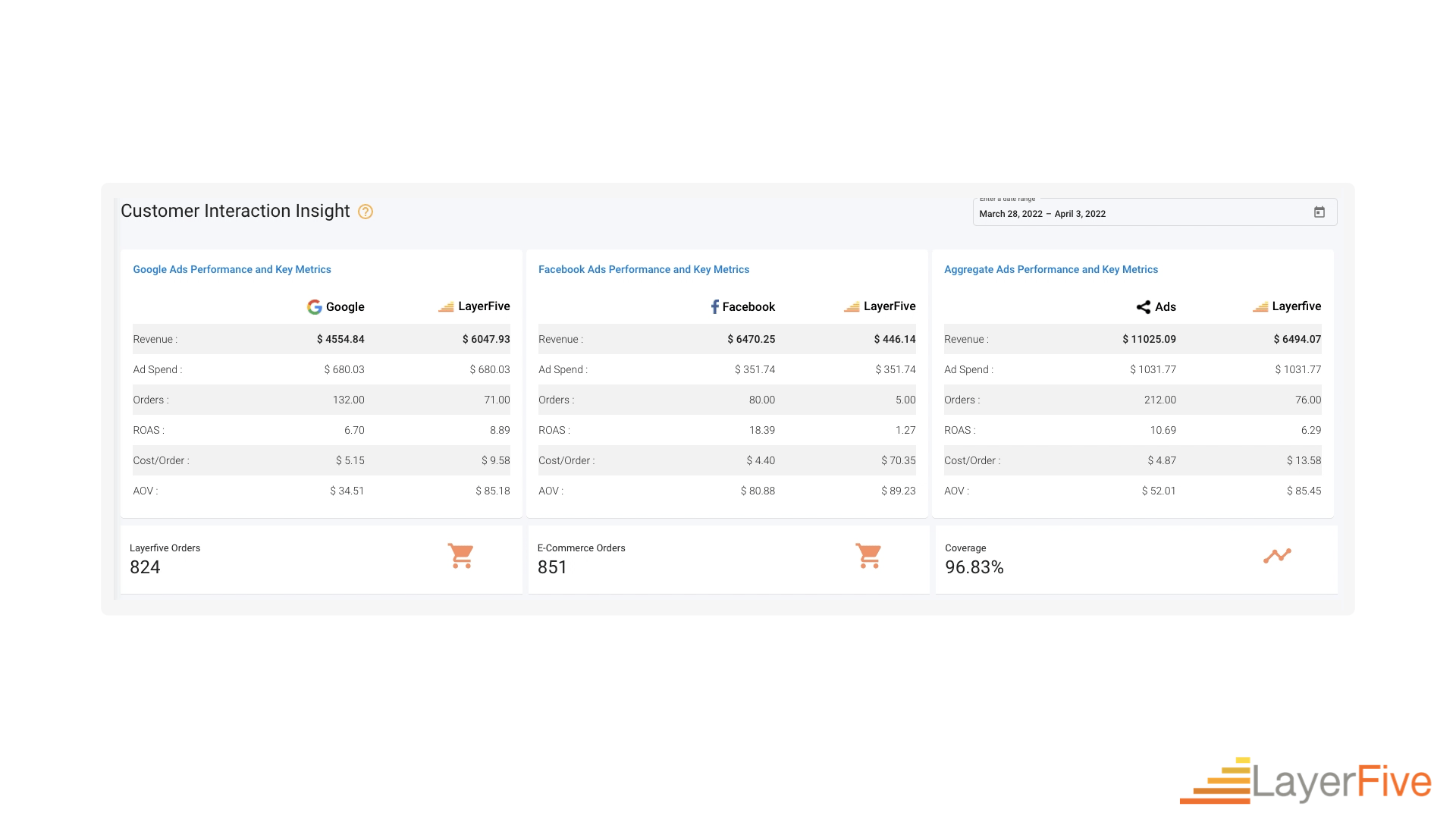1456x819 pixels.
Task: Click the E-Commerce Orders cart icon
Action: pyautogui.click(x=868, y=556)
